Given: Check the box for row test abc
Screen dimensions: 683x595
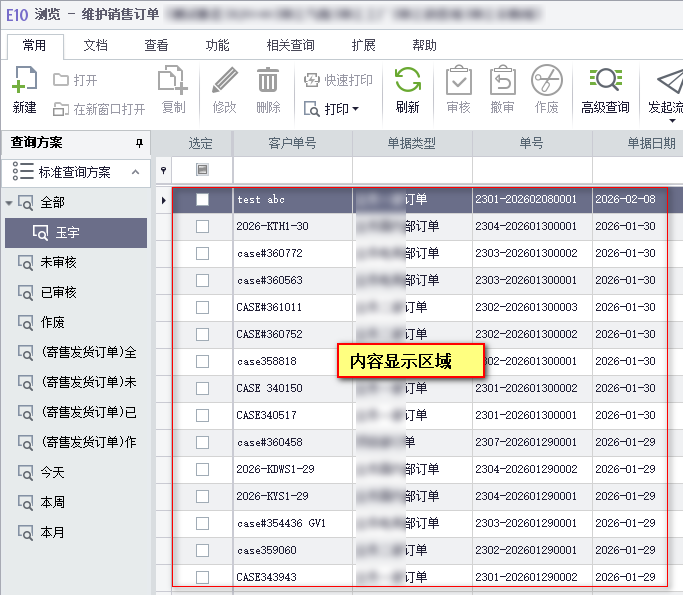Looking at the screenshot, I should (x=202, y=199).
